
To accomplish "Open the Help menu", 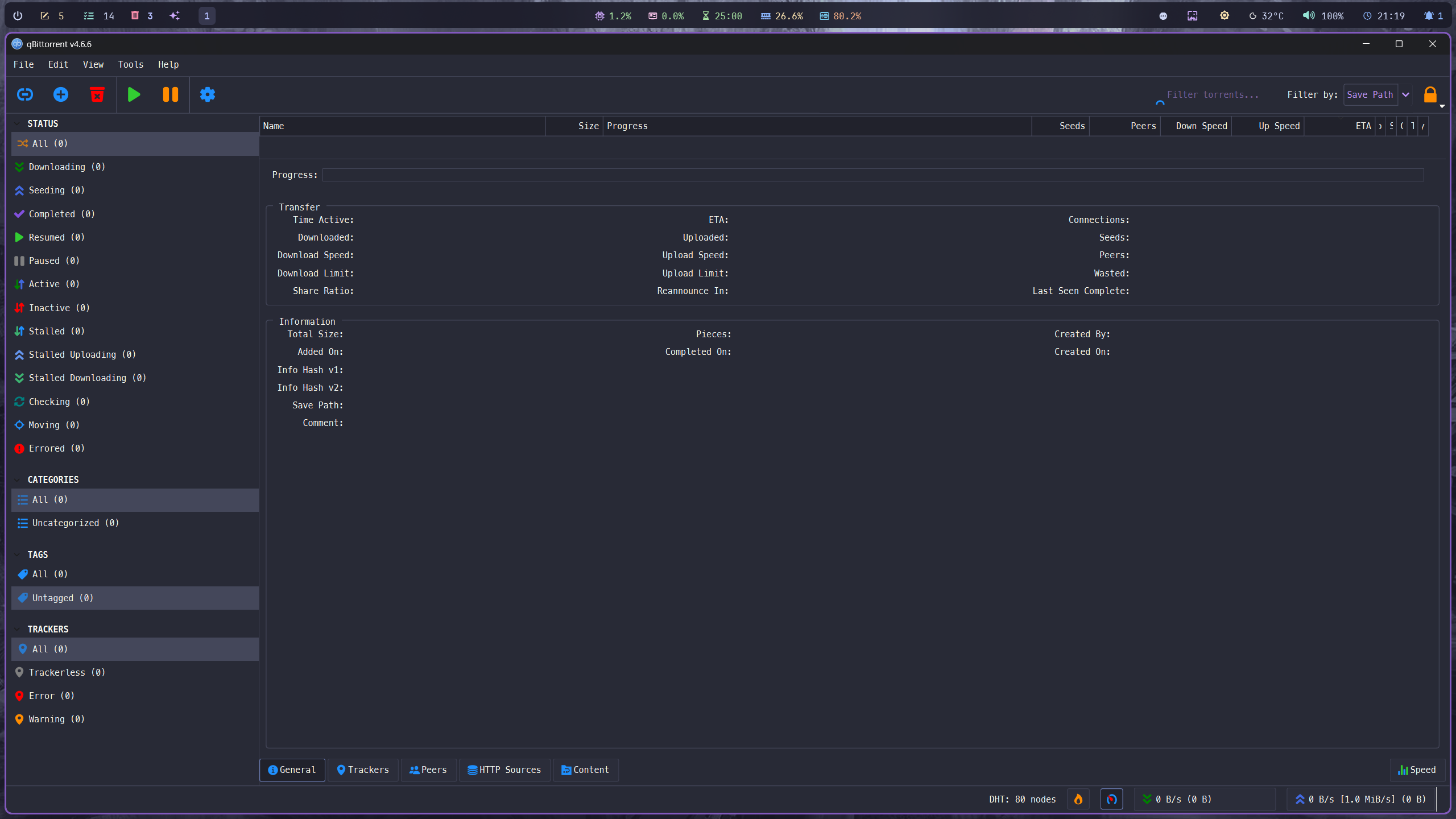I will tap(168, 64).
